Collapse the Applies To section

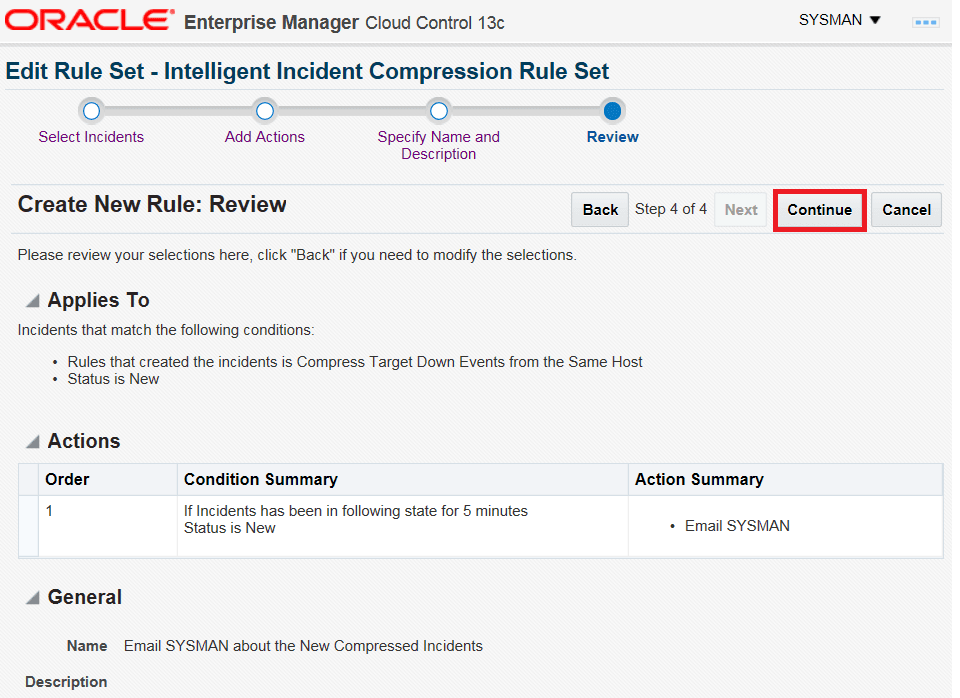pyautogui.click(x=32, y=301)
